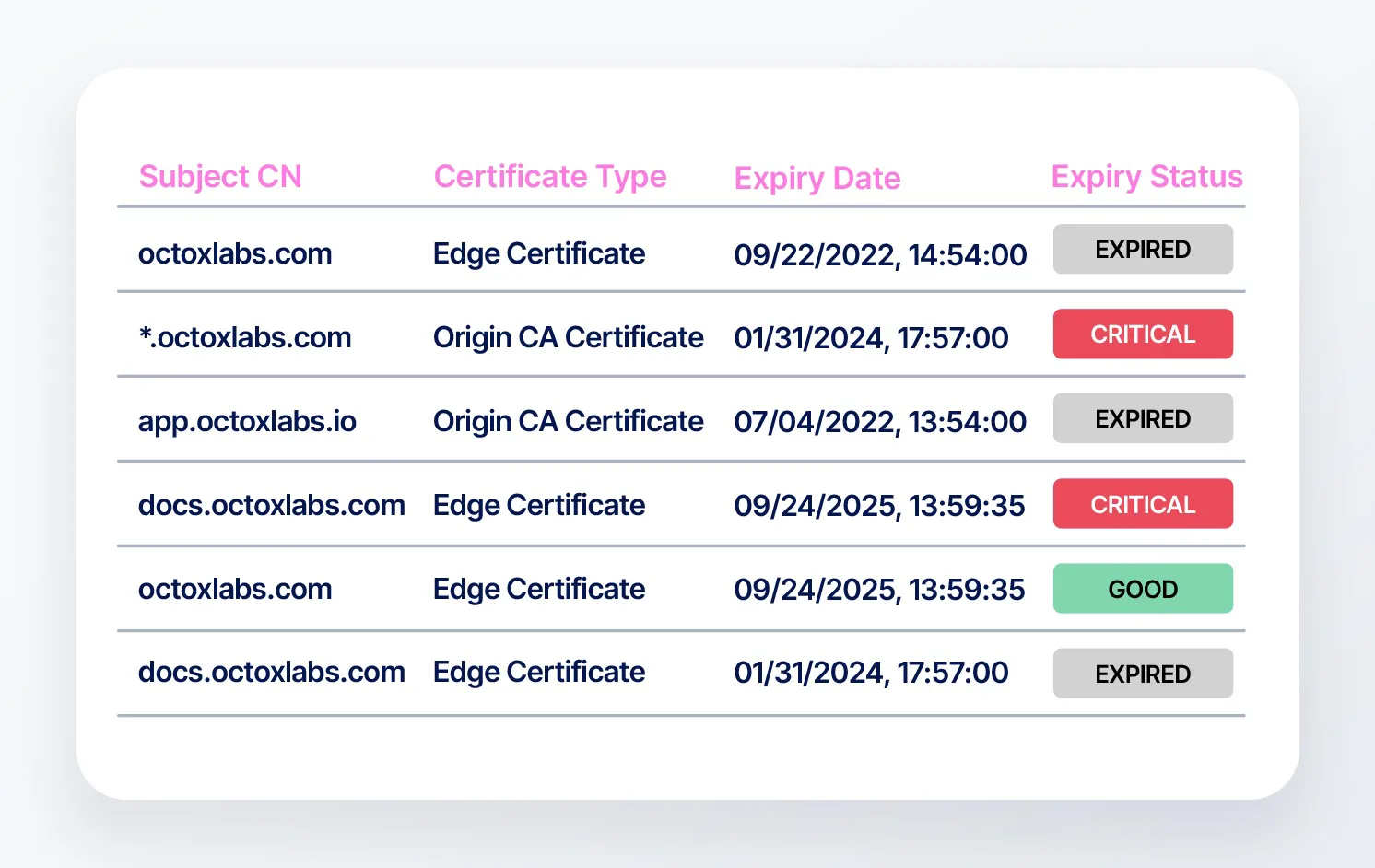This screenshot has width=1375, height=868.
Task: Select the expiry date 09/22/2022, 14:54:00
Action: (x=880, y=254)
